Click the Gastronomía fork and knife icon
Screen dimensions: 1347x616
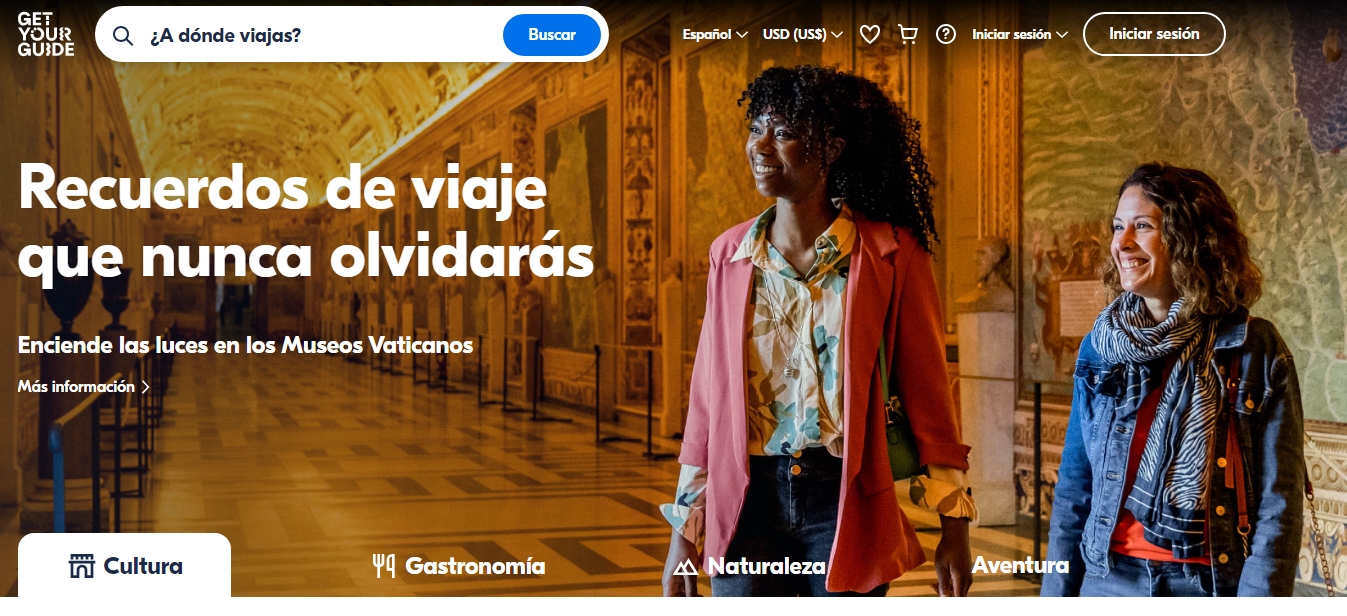click(x=384, y=566)
